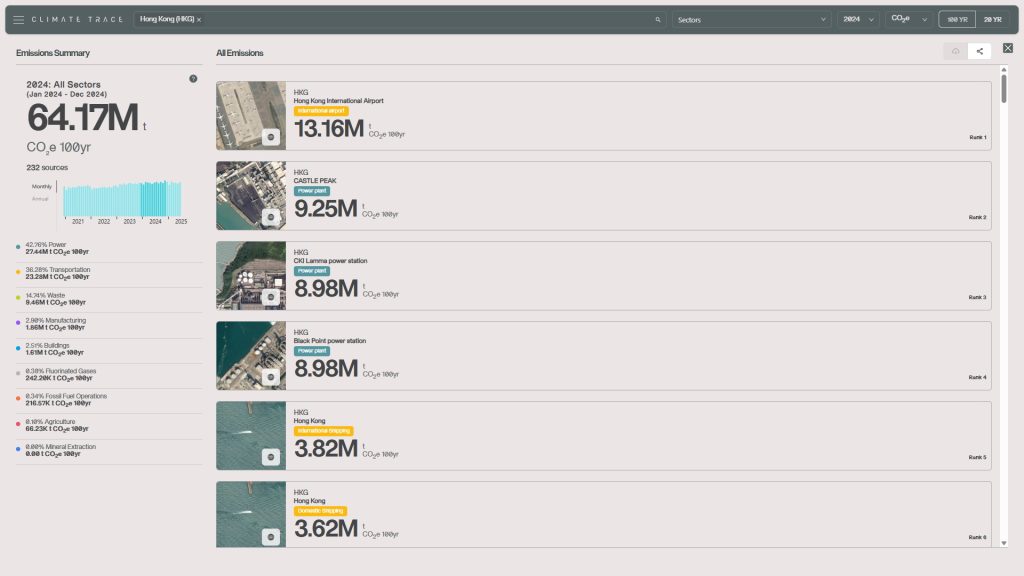This screenshot has width=1024, height=576.
Task: Close the All Emissions panel
Action: (1008, 48)
